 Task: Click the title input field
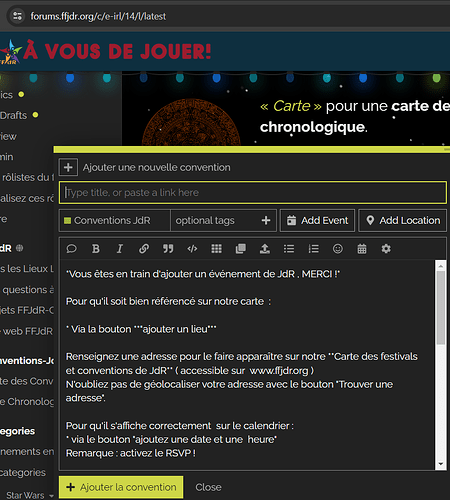253,192
